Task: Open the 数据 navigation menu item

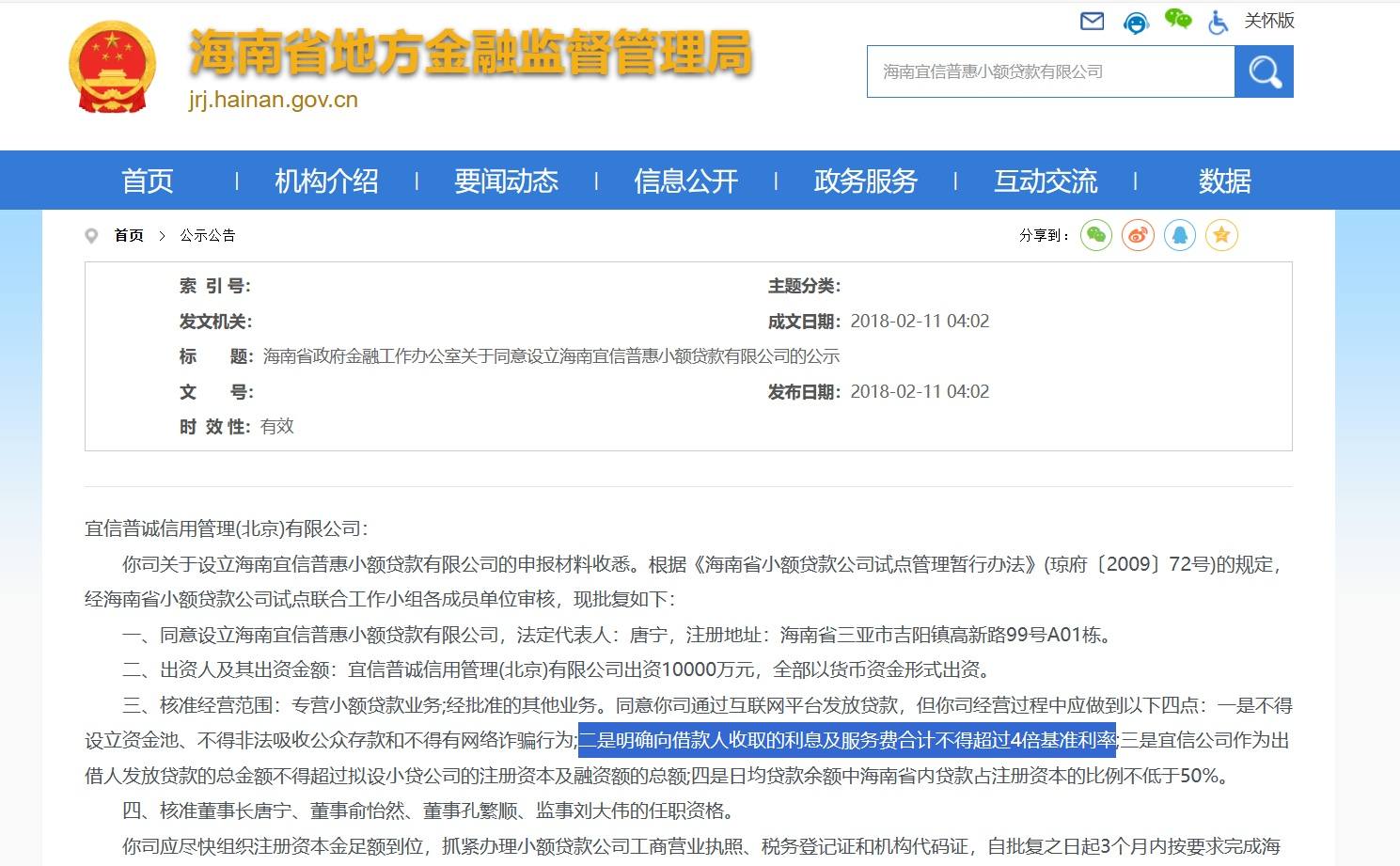Action: (1224, 181)
